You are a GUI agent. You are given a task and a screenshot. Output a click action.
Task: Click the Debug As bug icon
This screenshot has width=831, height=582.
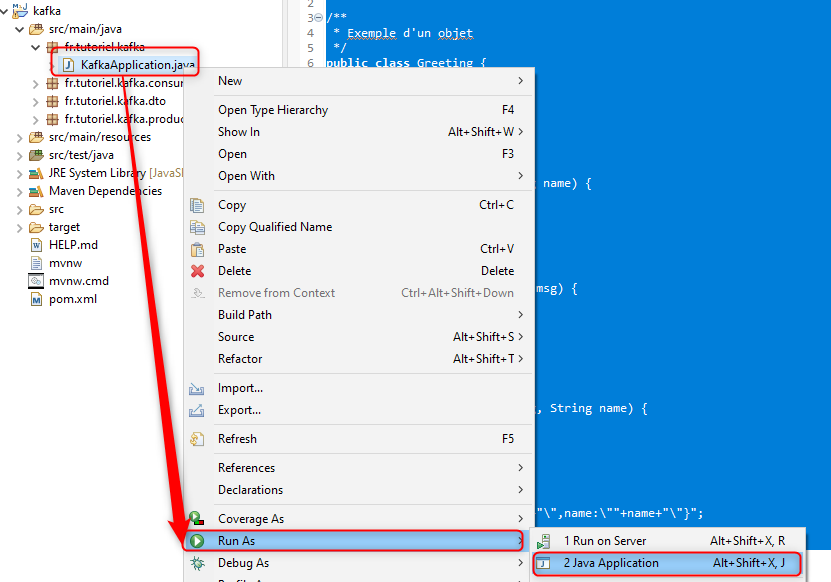point(198,563)
